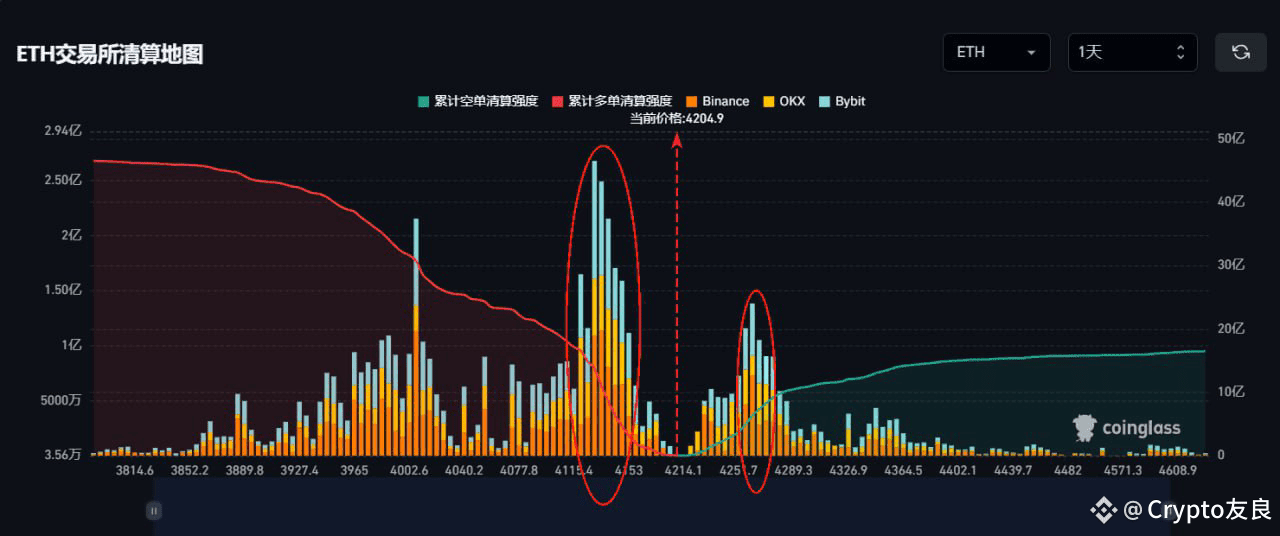Click the data zoom slider track
1280x536 pixels.
click(600, 510)
